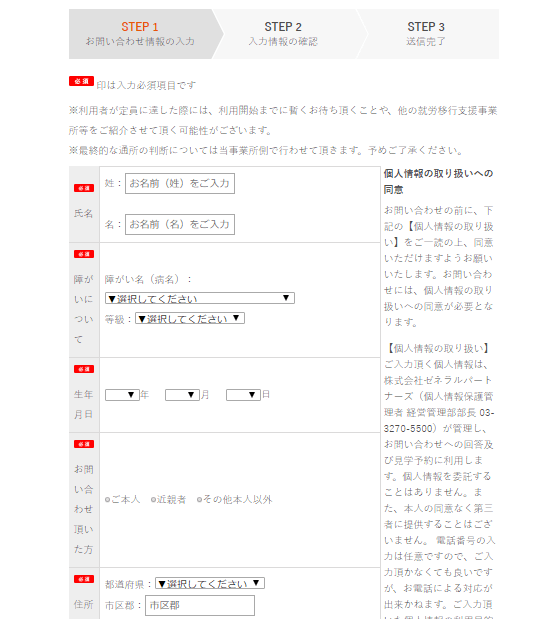Image resolution: width=546 pixels, height=619 pixels.
Task: Expand the 都道府県 prefecture dropdown
Action: 210,583
